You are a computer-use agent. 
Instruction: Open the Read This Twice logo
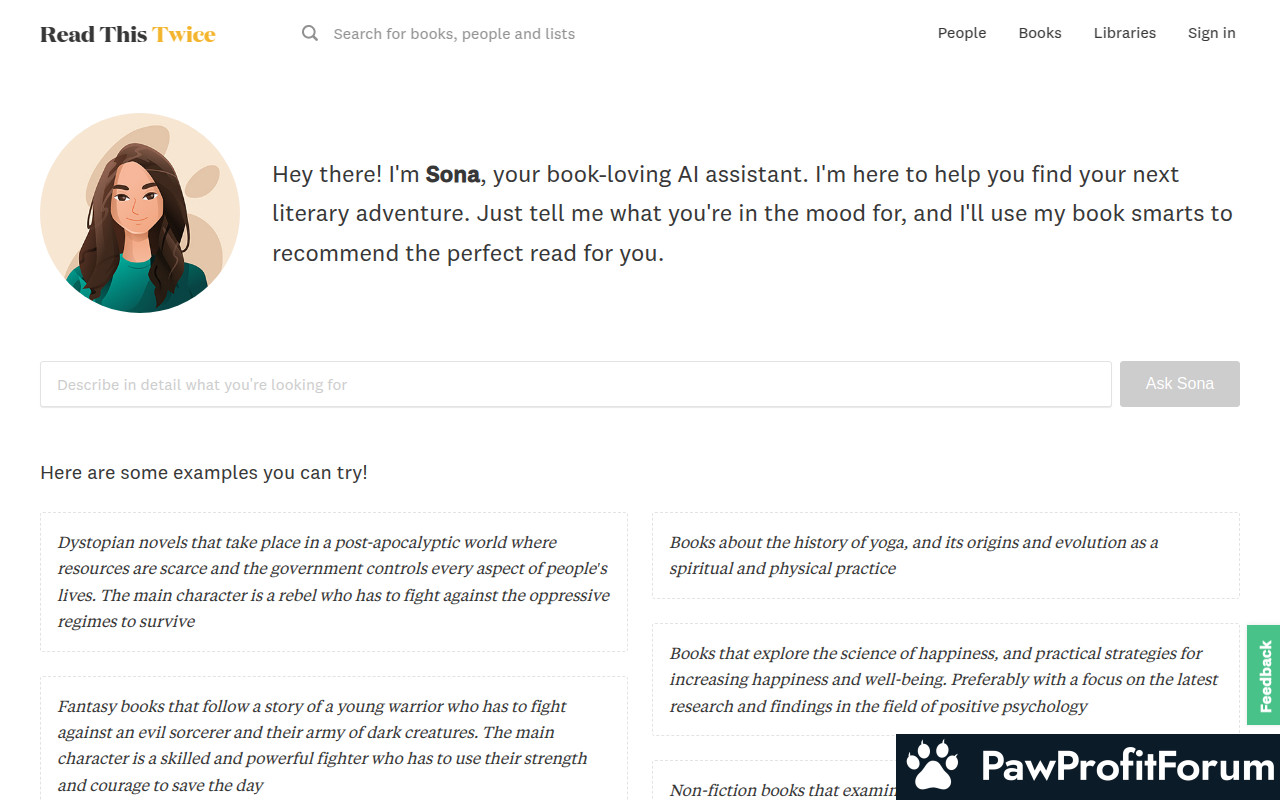[x=128, y=34]
